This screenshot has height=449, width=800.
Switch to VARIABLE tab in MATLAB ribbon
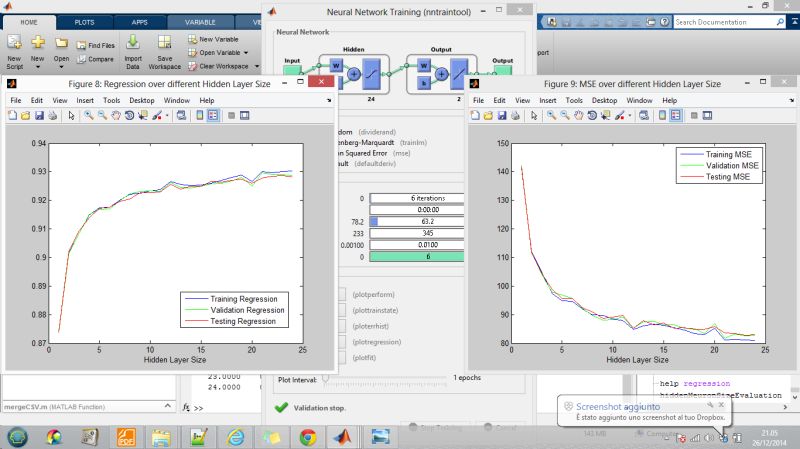click(200, 22)
